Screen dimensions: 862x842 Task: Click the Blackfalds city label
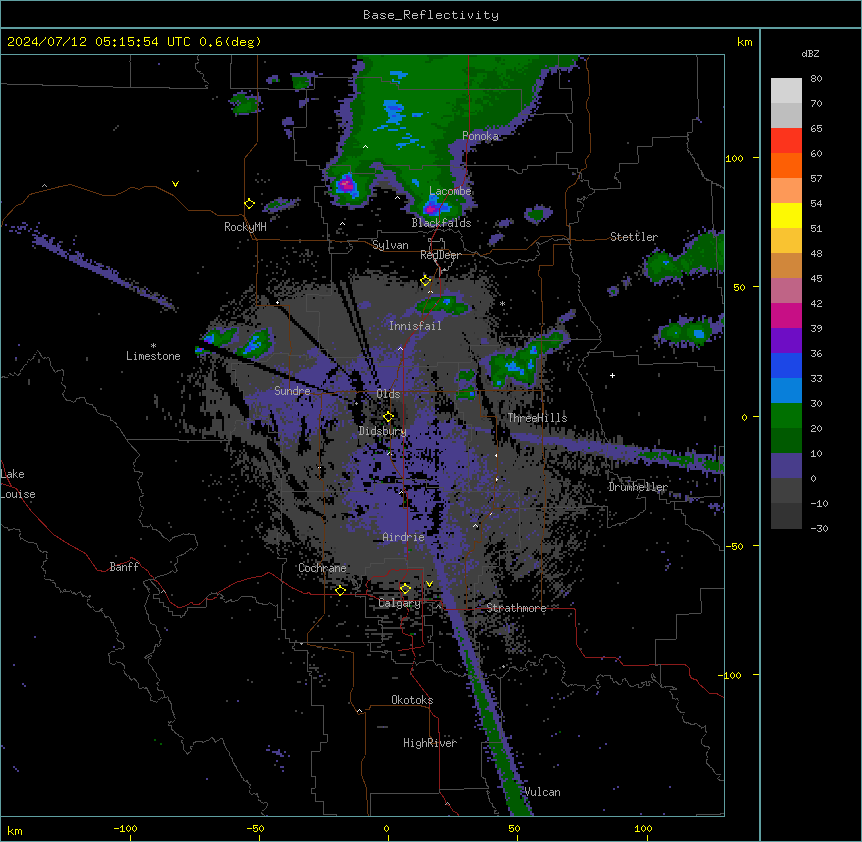[x=441, y=223]
